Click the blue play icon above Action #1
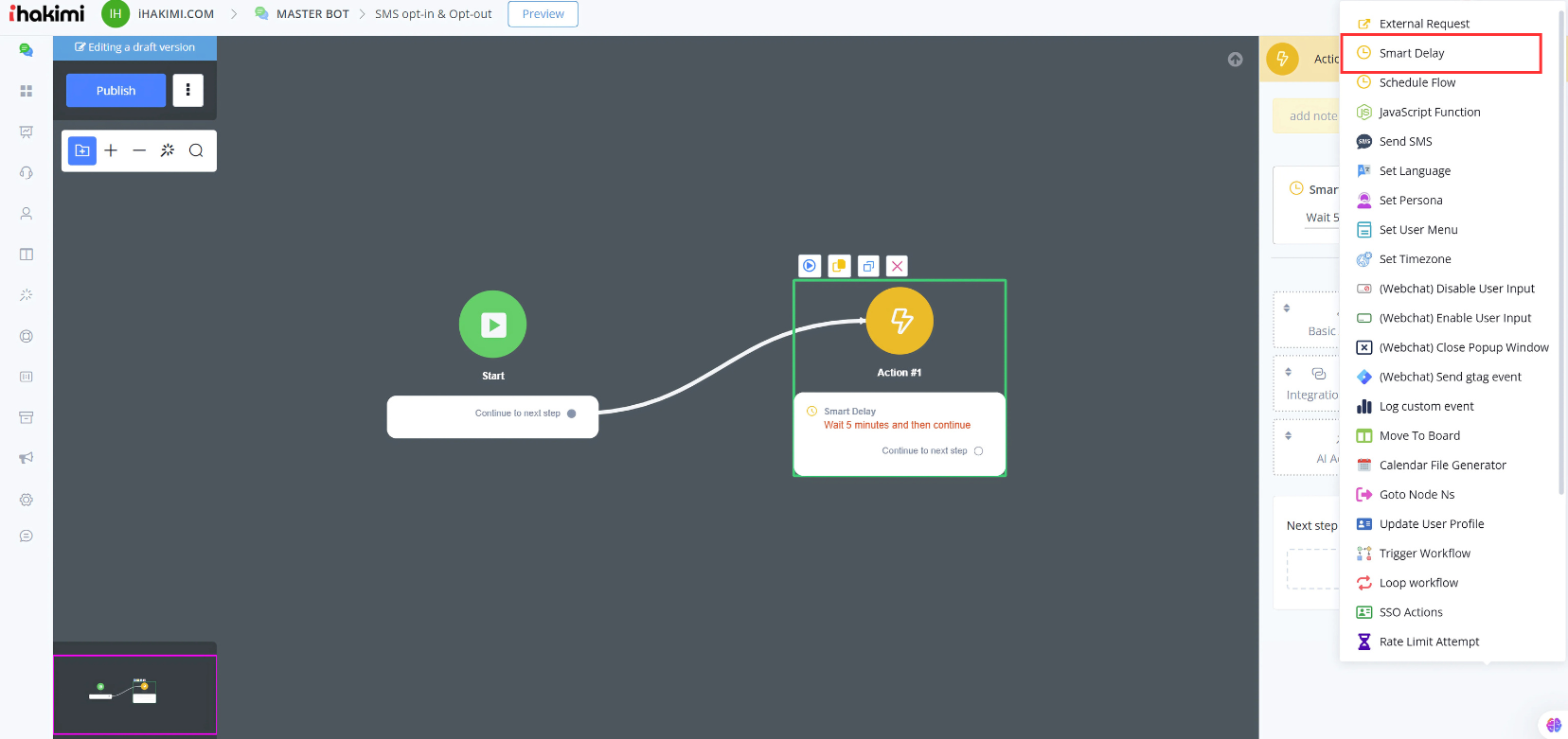Image resolution: width=1568 pixels, height=739 pixels. (810, 266)
